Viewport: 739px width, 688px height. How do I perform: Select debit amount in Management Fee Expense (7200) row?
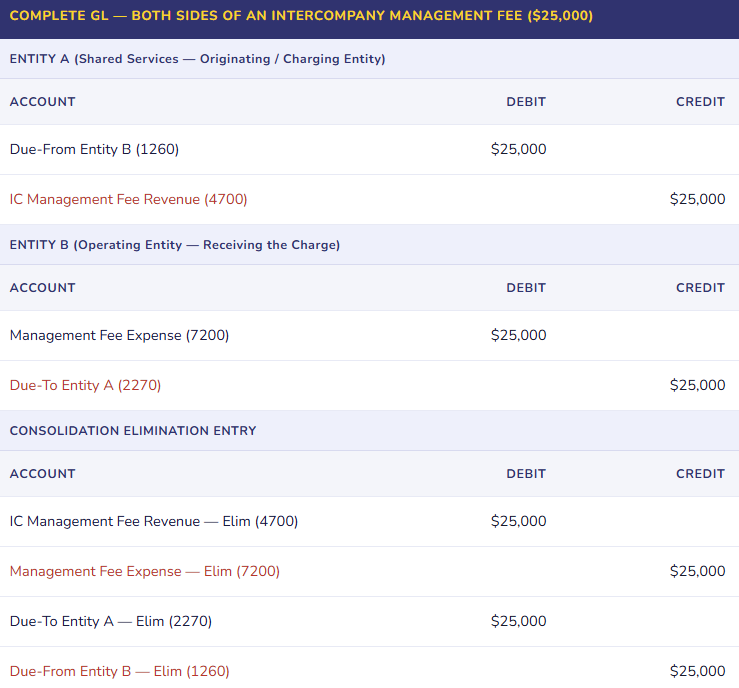(x=518, y=335)
